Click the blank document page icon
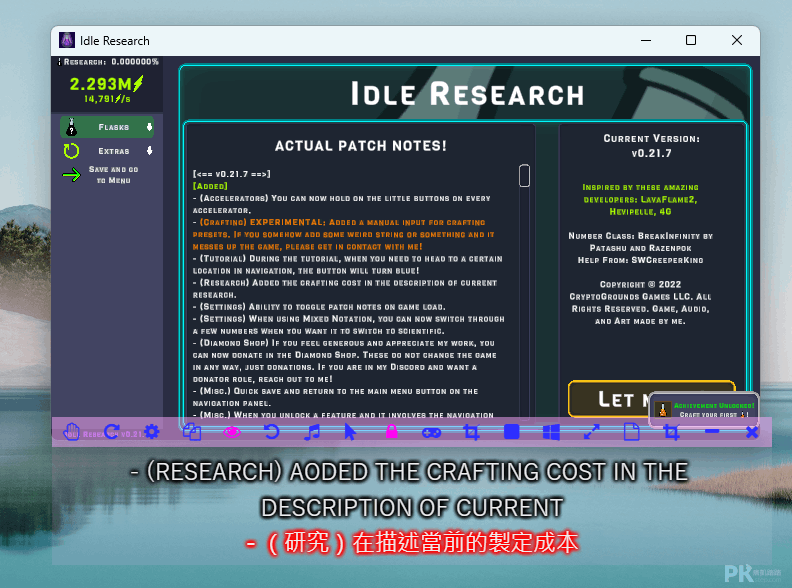The height and width of the screenshot is (588, 792). tap(631, 432)
